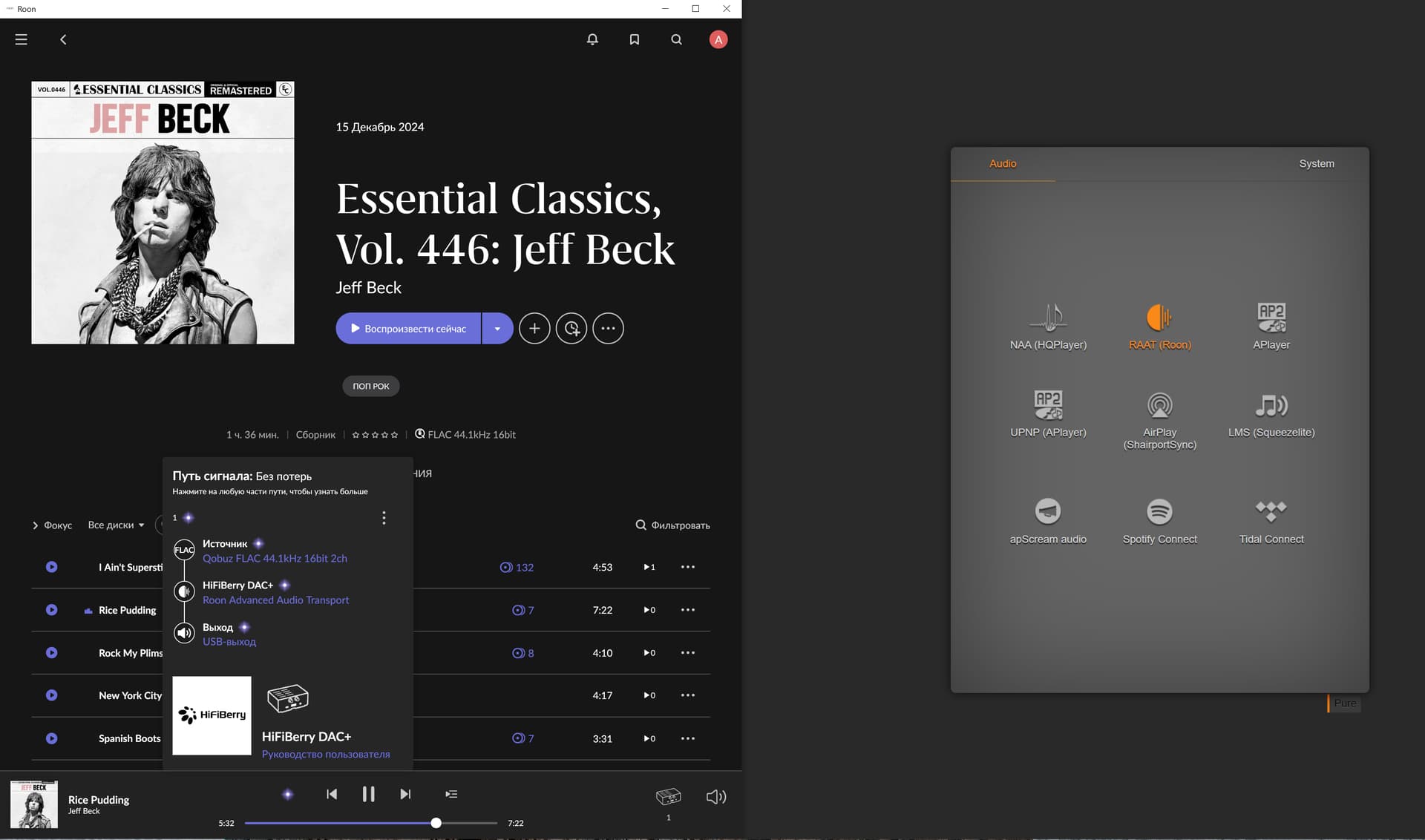
Task: Expand the play options dropdown arrow
Action: coord(497,329)
